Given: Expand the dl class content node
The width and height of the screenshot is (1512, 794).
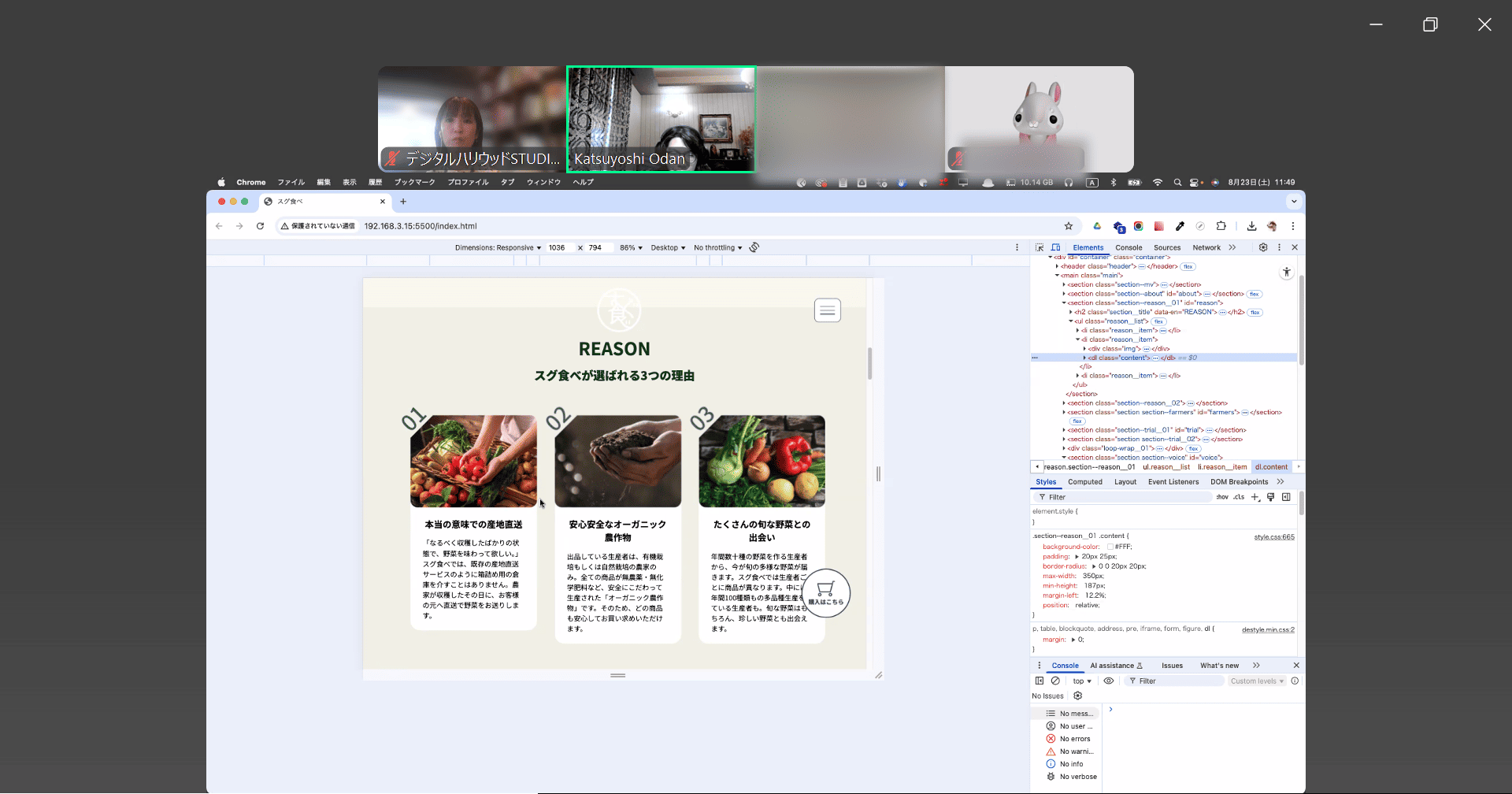Looking at the screenshot, I should pyautogui.click(x=1084, y=358).
